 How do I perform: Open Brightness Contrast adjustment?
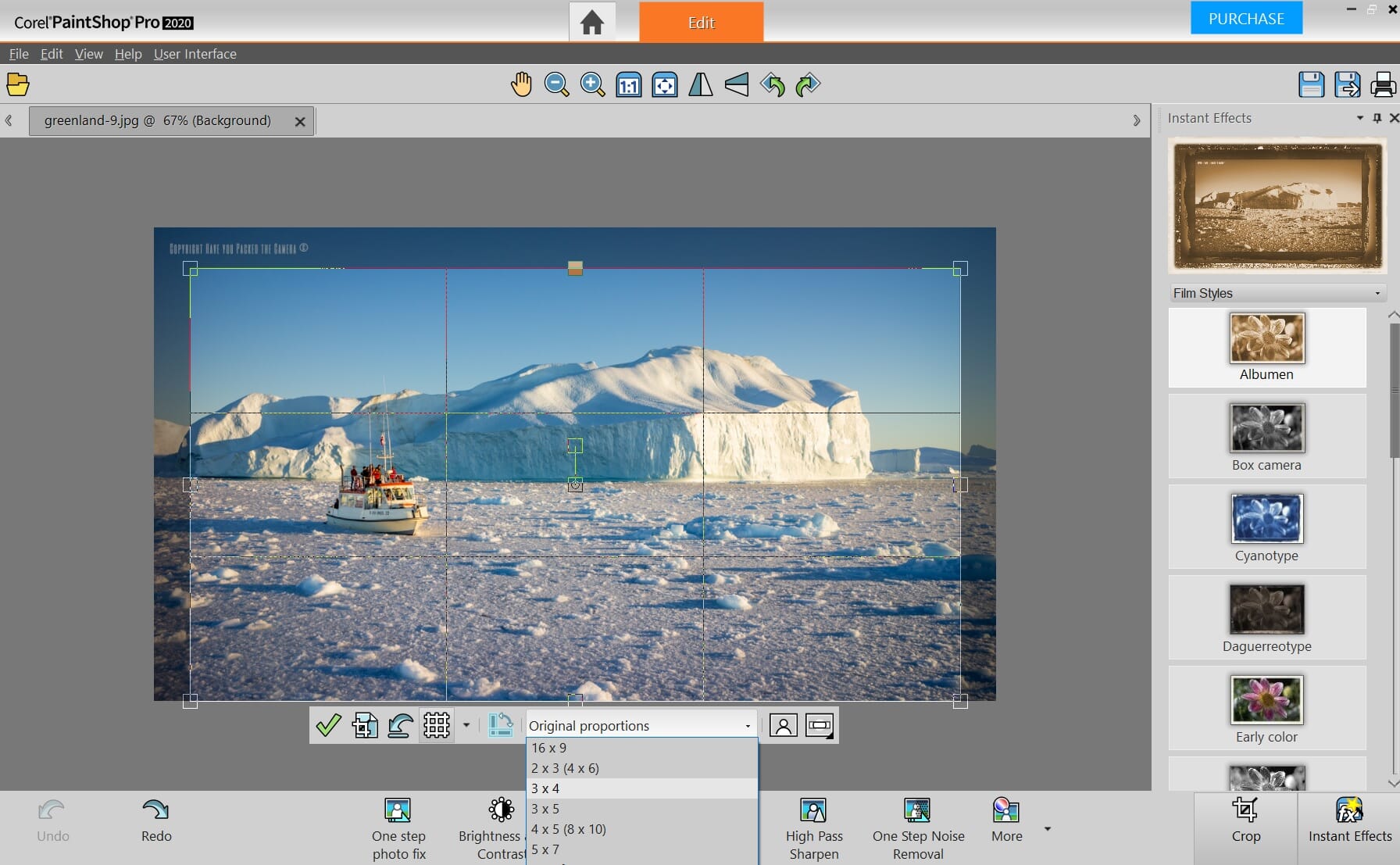[492, 829]
